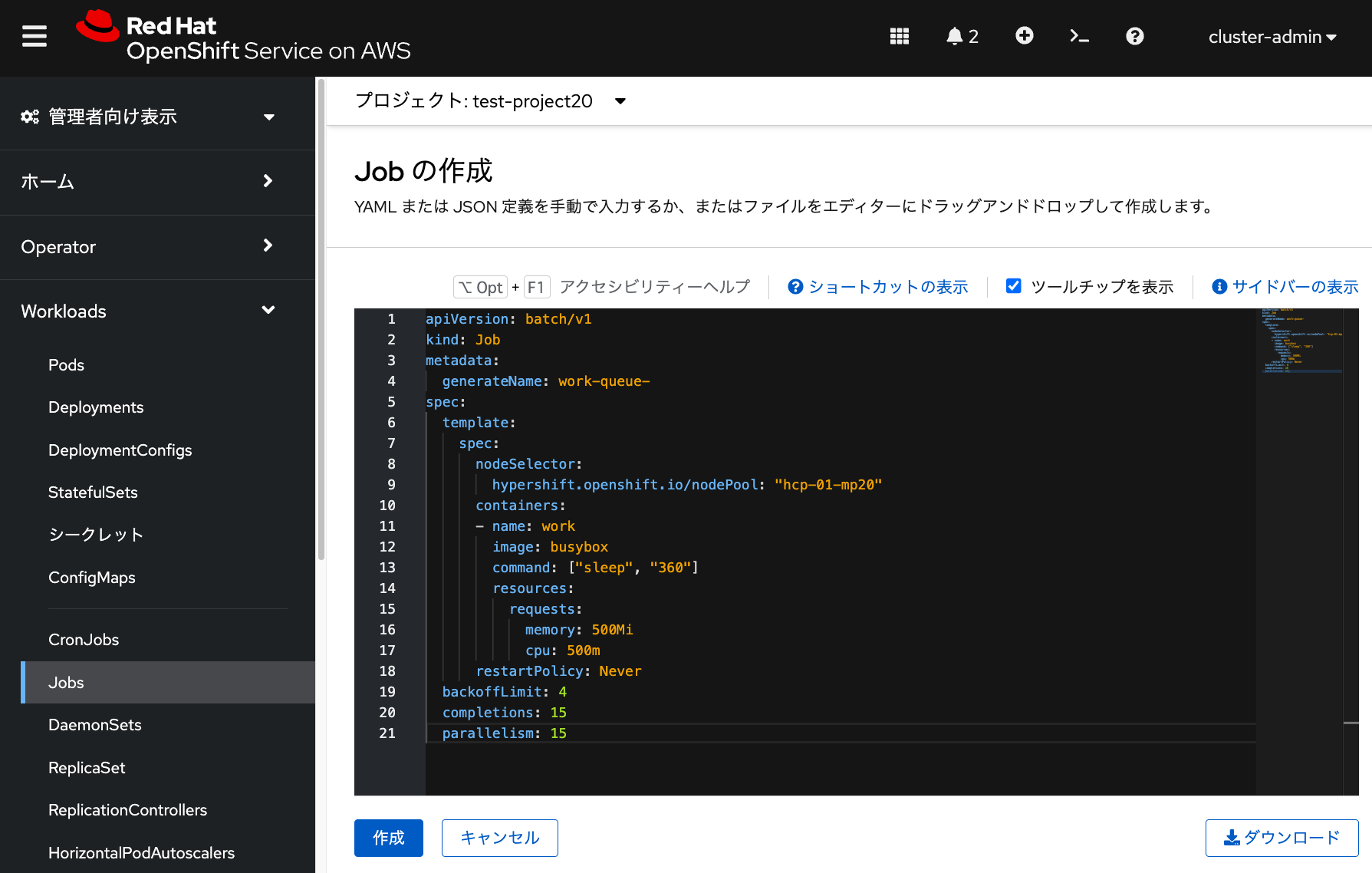
Task: Navigate to ReplicaSet
Action: pyautogui.click(x=87, y=768)
